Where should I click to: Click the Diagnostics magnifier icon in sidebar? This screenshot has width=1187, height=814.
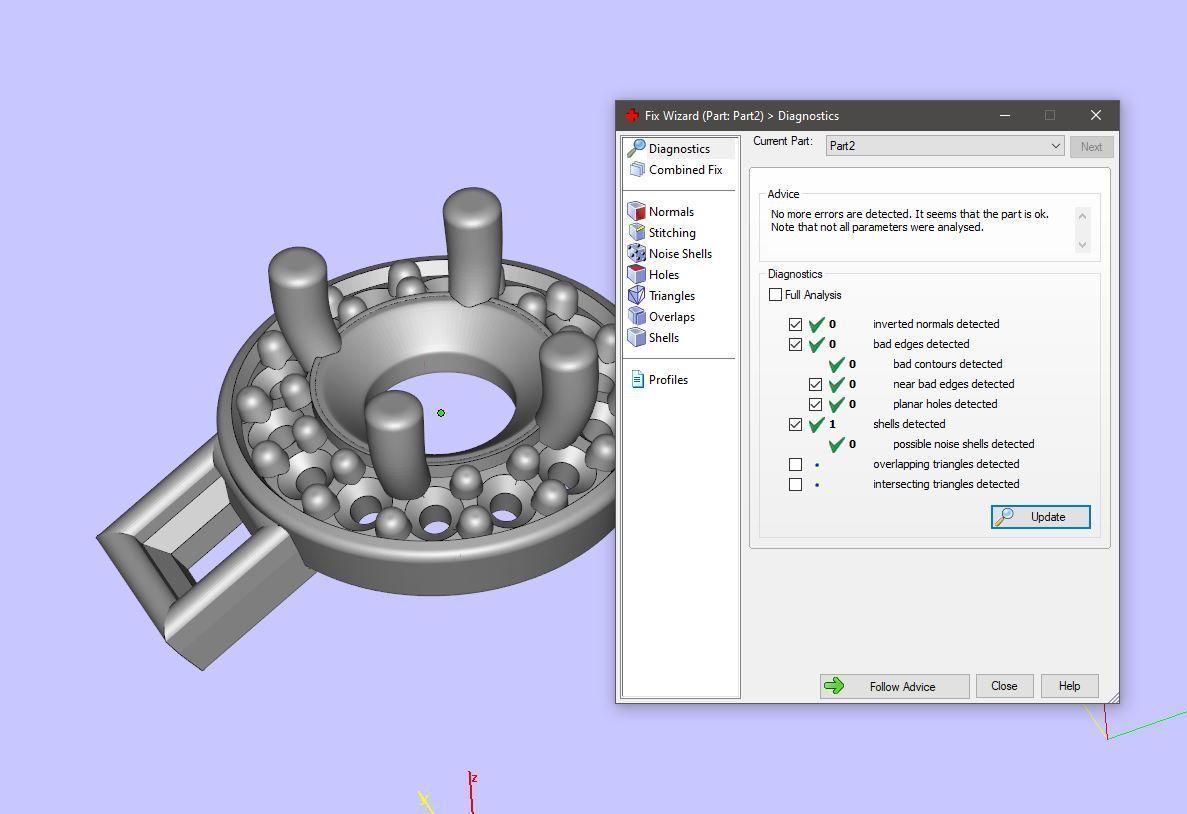[637, 148]
